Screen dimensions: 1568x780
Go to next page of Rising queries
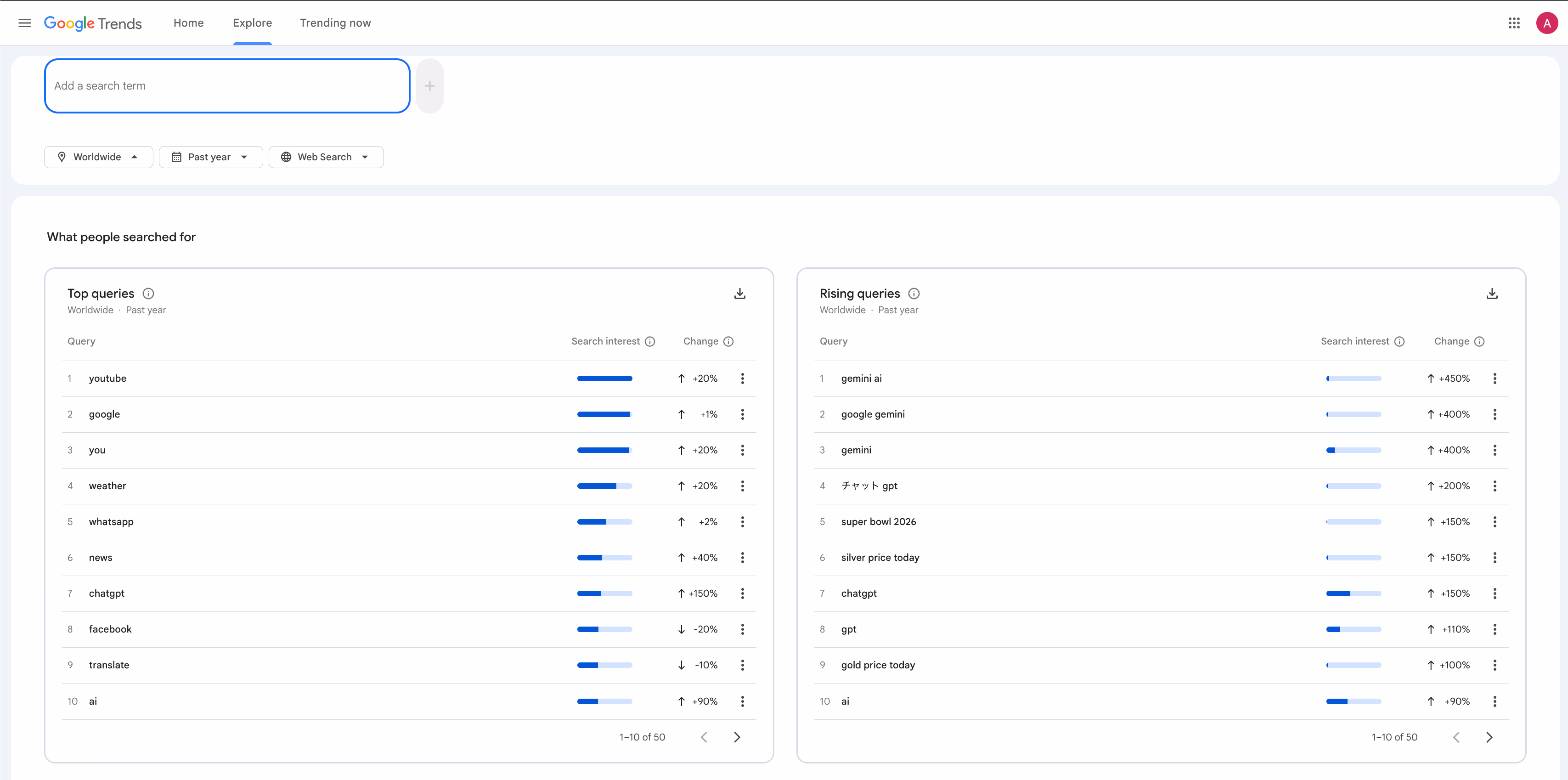tap(1489, 737)
